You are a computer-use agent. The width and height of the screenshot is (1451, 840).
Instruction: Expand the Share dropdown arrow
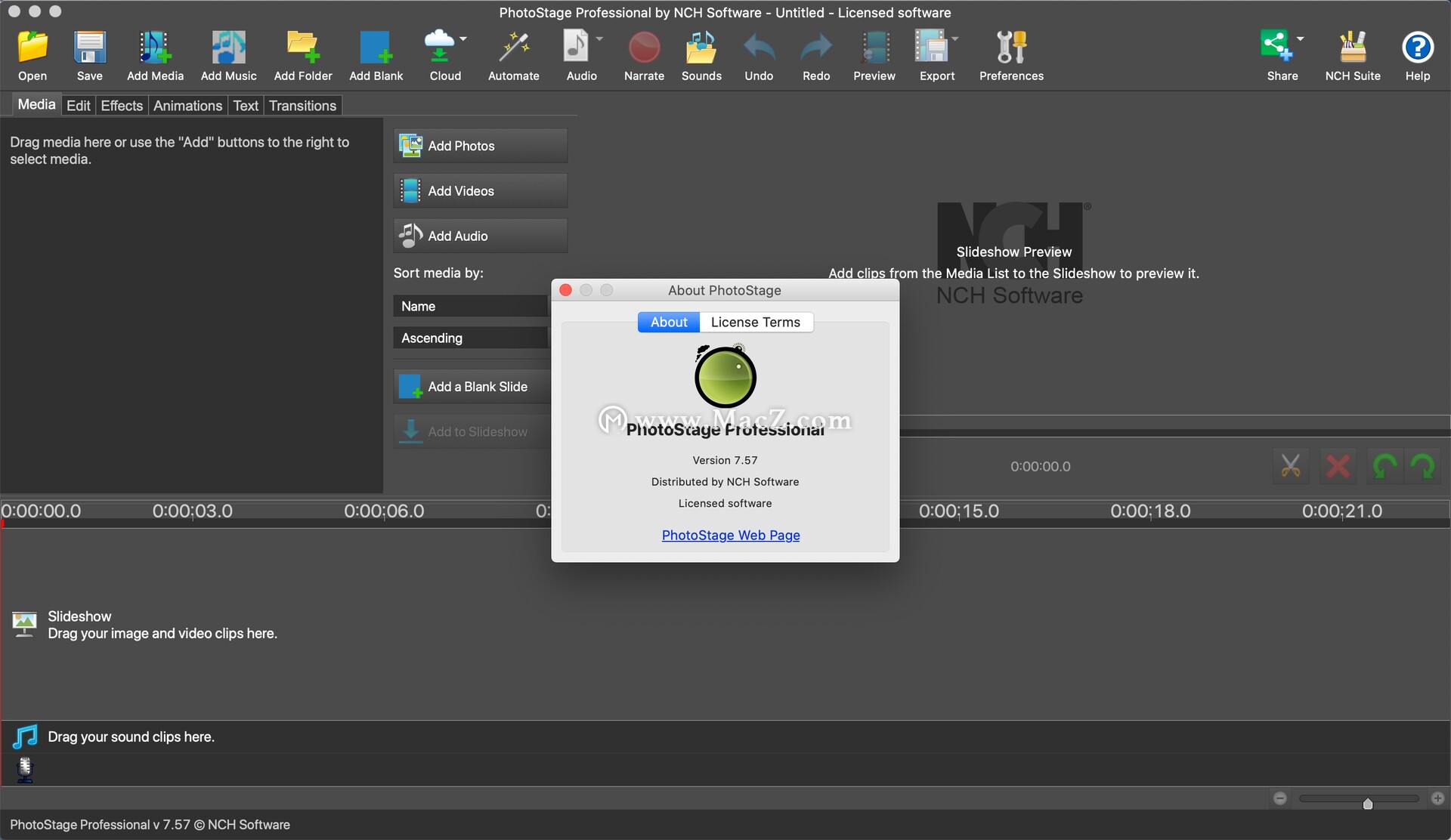click(1301, 39)
